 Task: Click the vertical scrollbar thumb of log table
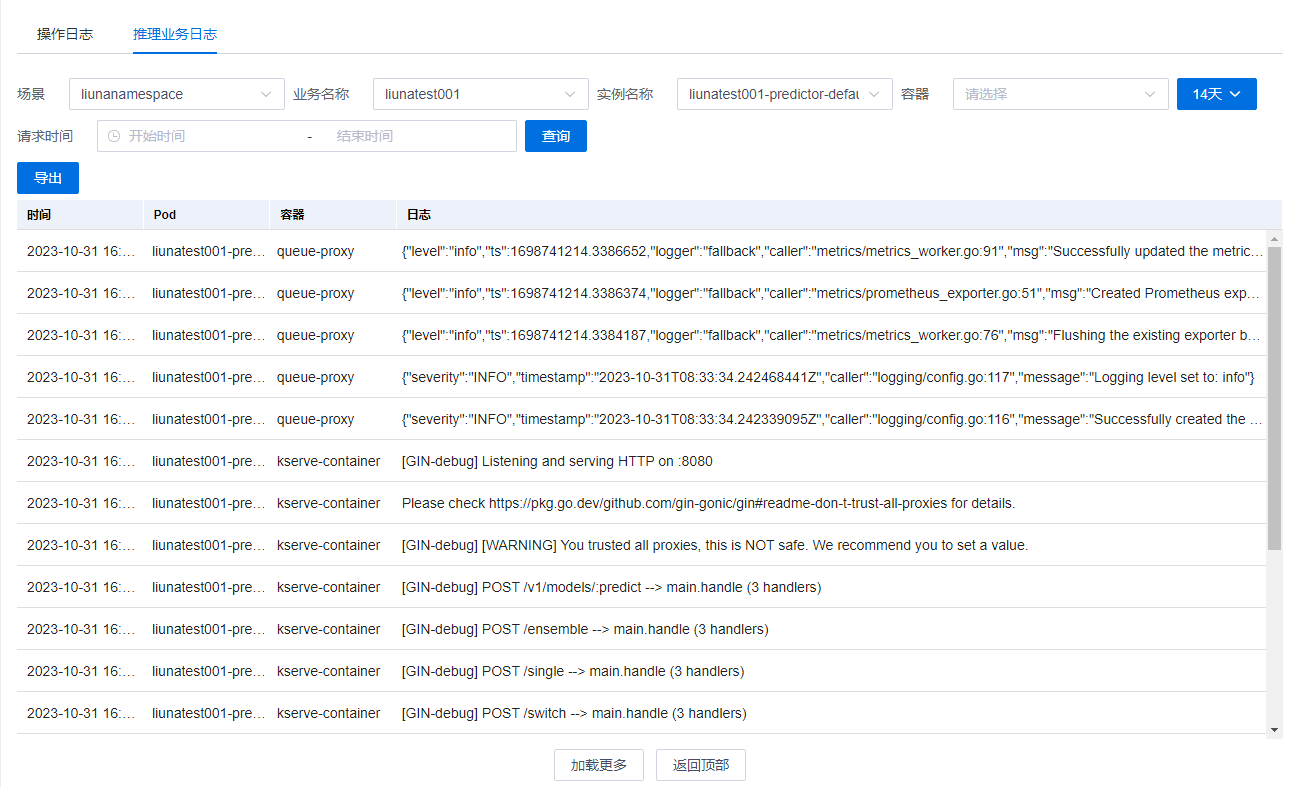click(x=1274, y=400)
